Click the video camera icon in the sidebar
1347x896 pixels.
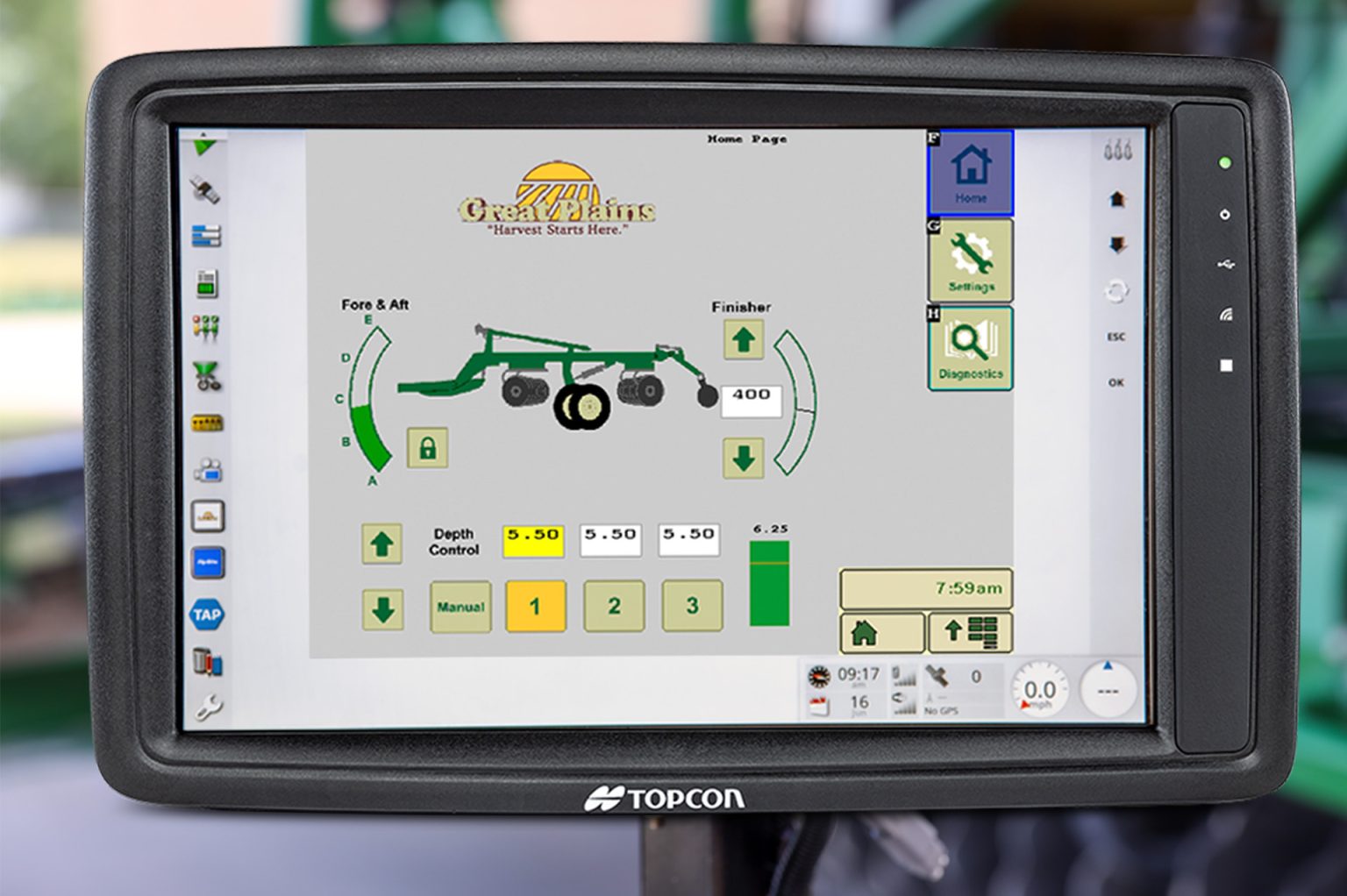[208, 468]
